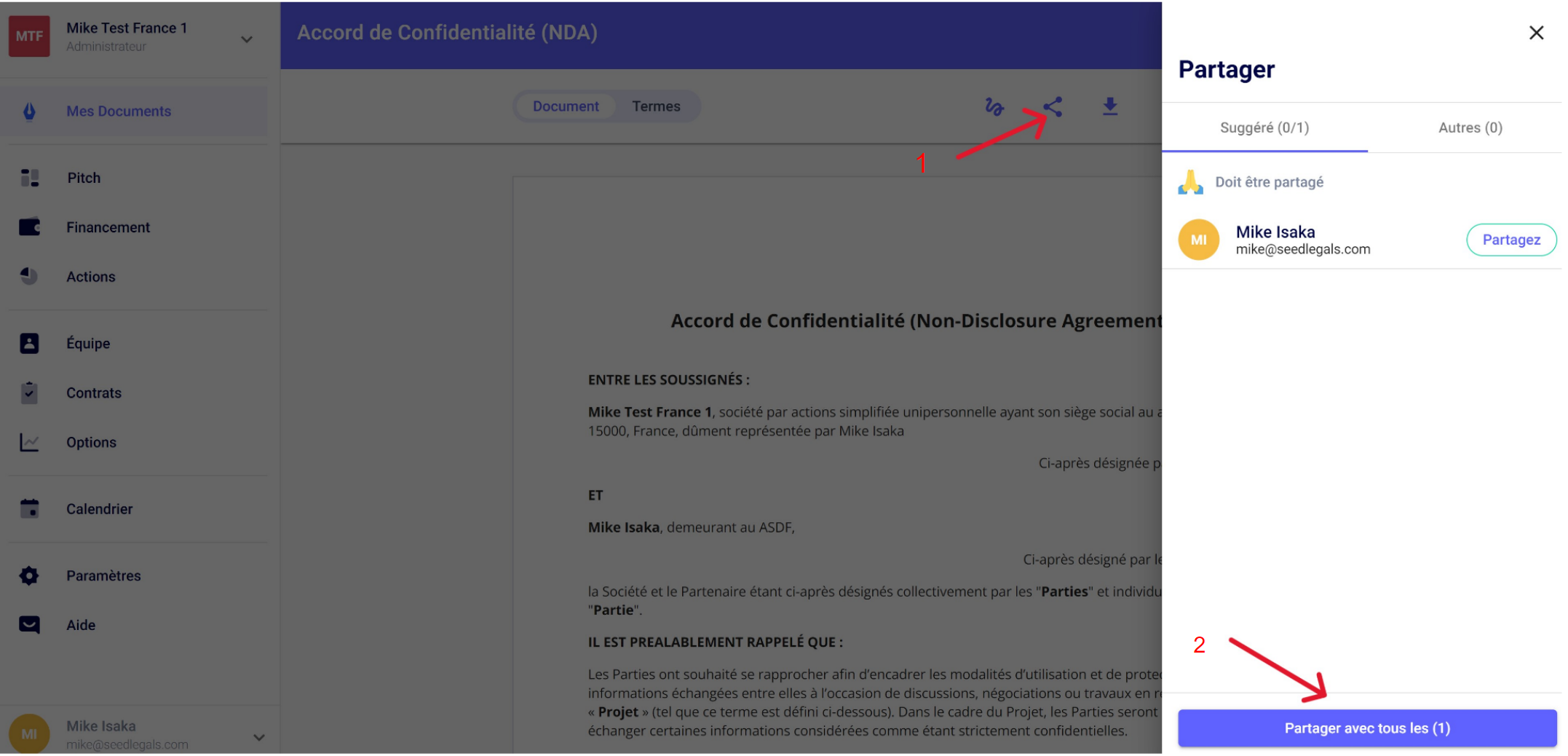Click the share icon in document toolbar
This screenshot has width=1568, height=756.
(x=1052, y=107)
